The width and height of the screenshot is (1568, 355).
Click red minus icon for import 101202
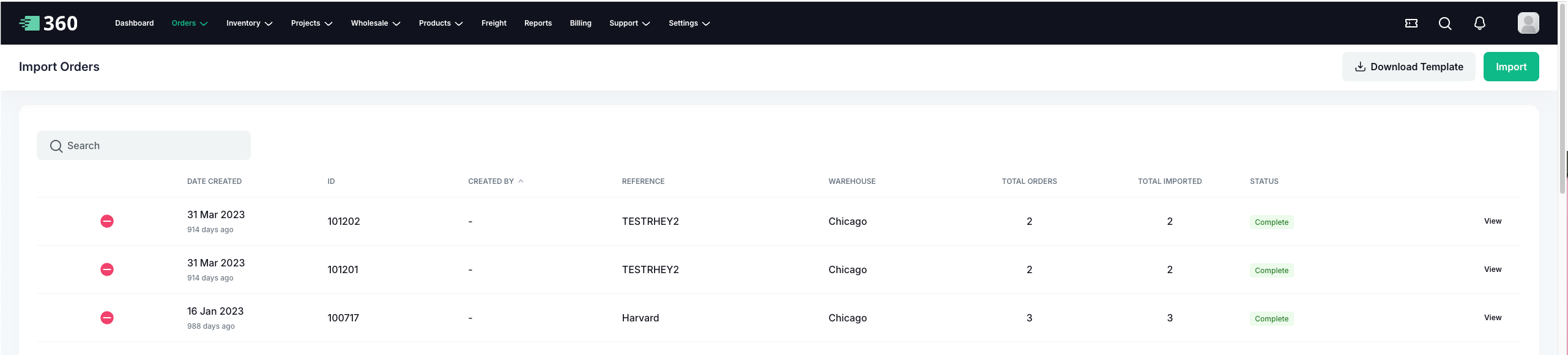(x=107, y=221)
